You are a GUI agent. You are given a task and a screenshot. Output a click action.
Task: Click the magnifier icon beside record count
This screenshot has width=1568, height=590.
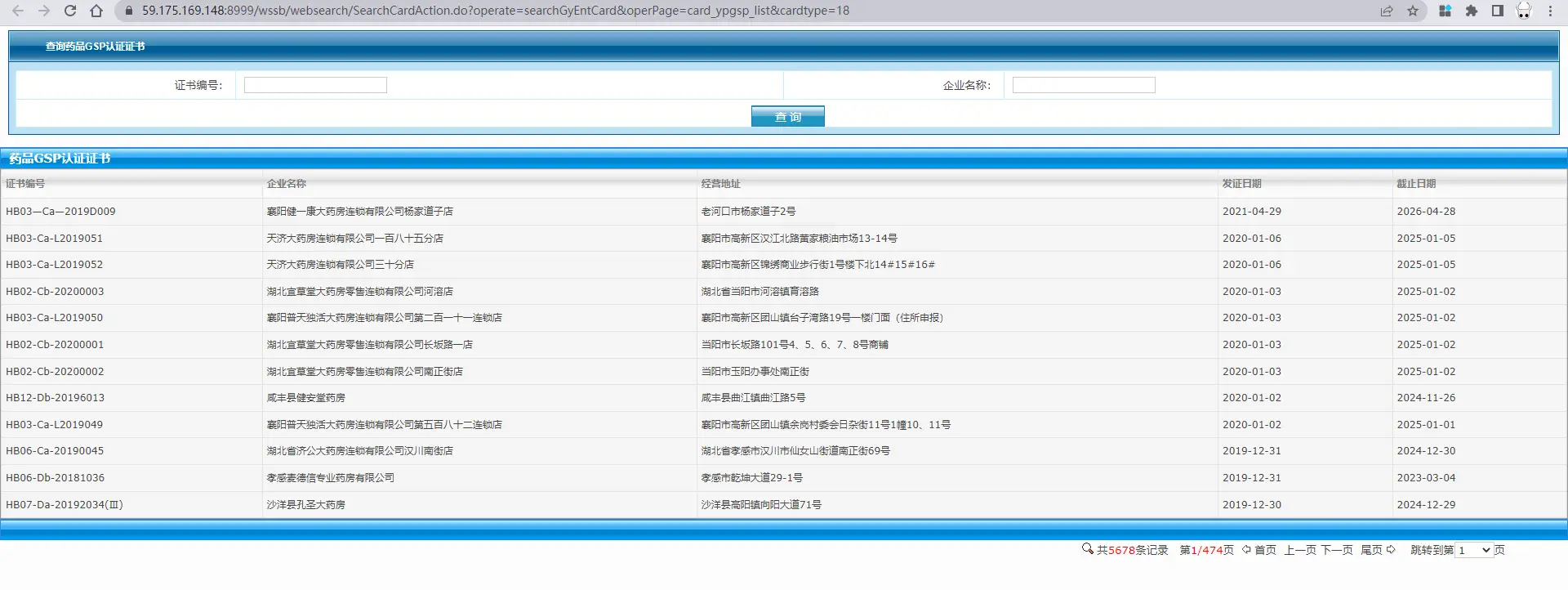pos(1087,549)
